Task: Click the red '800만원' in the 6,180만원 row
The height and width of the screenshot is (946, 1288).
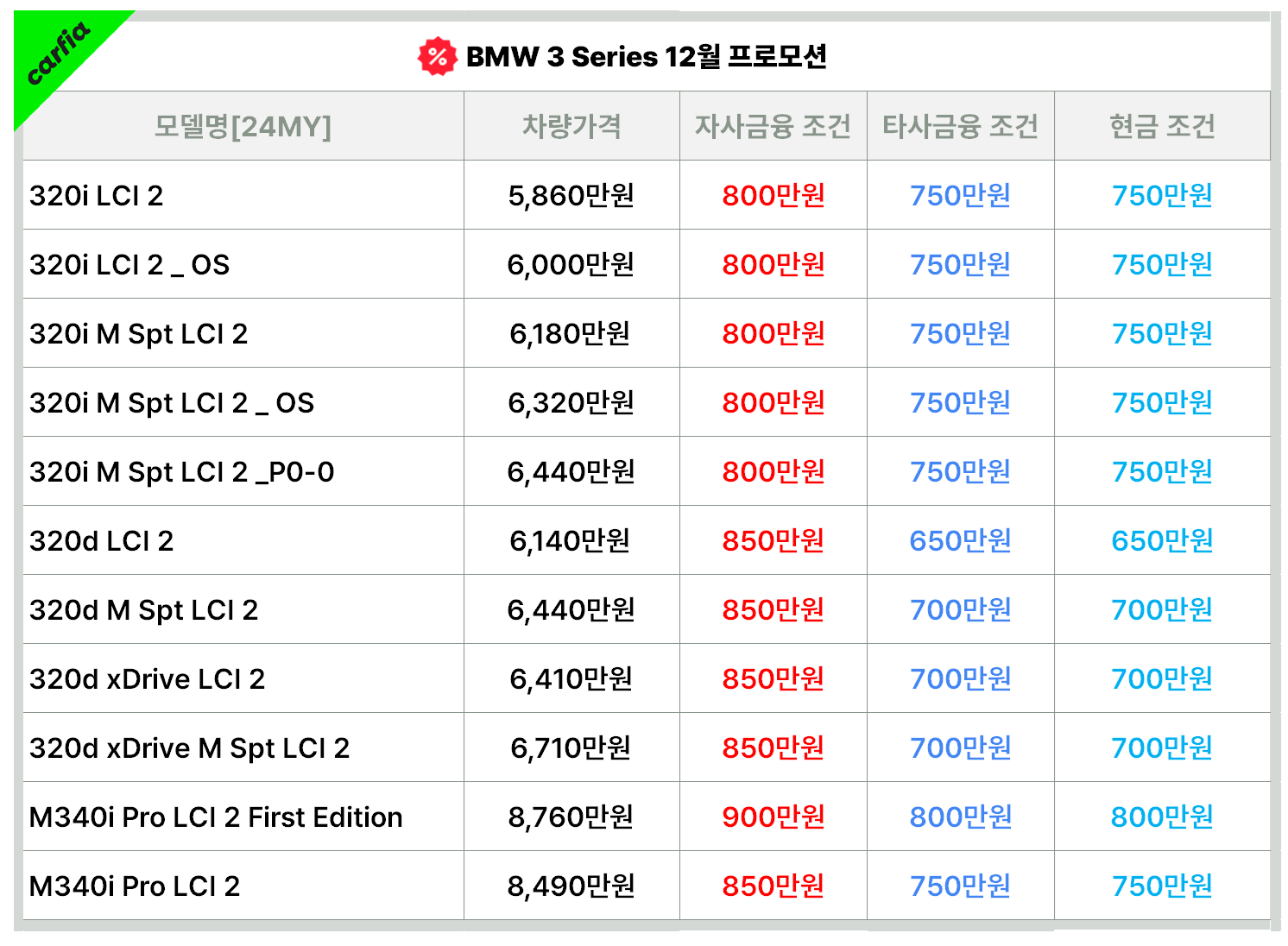Action: click(773, 334)
